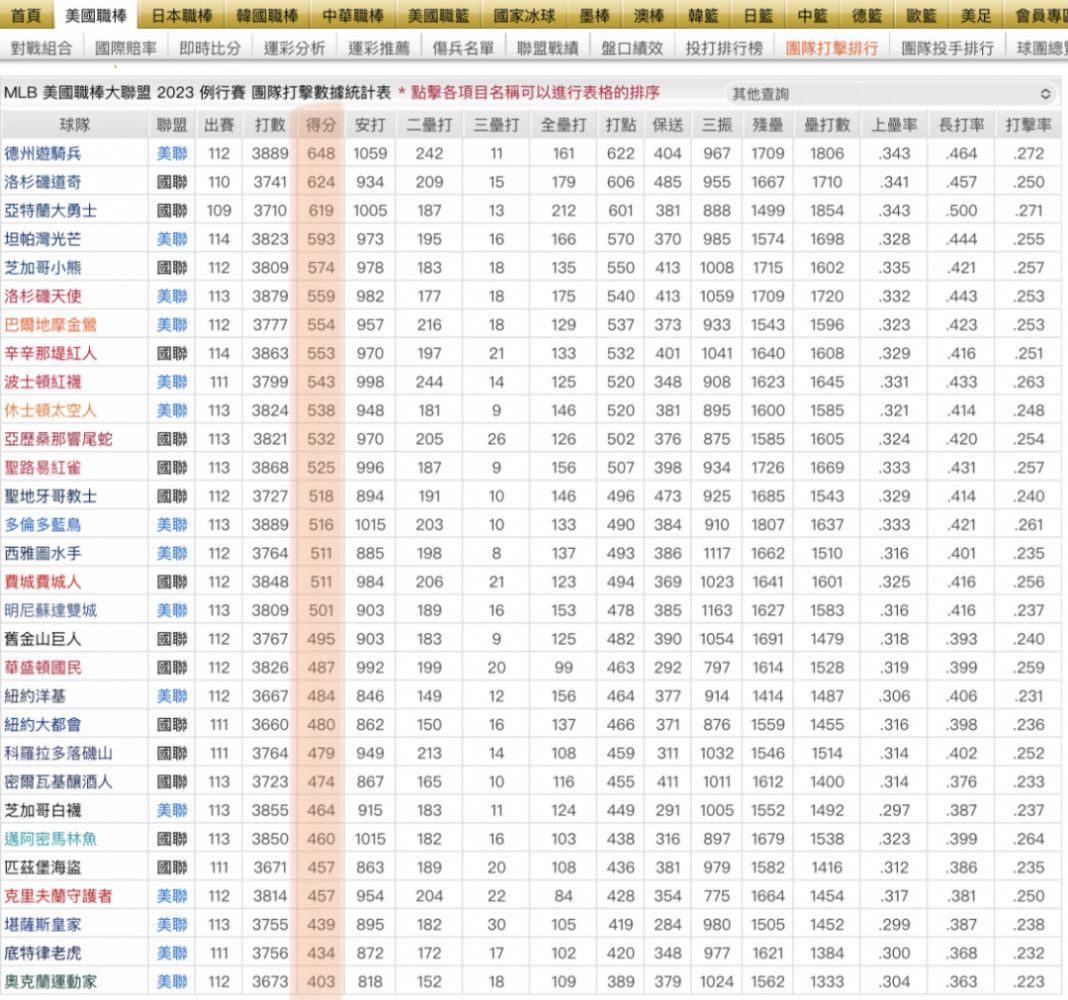Open the 巴爾地摩金鶯 team link
Screen dimensions: 1068x1000
(x=50, y=325)
